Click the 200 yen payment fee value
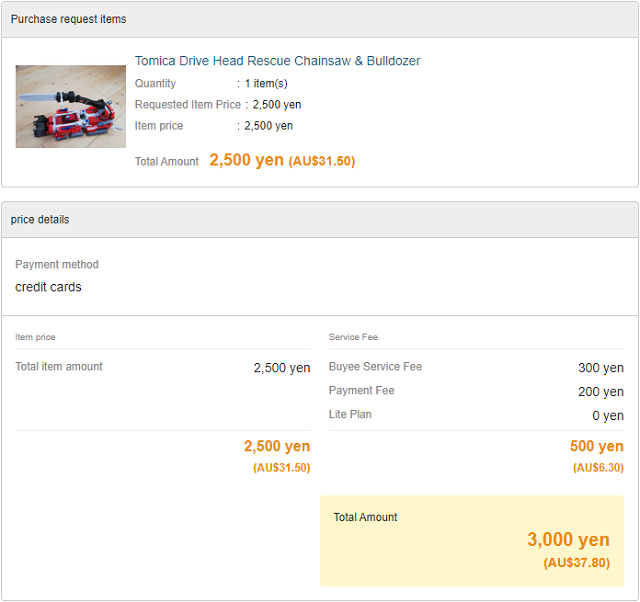Screen dimensions: 640x602 pyautogui.click(x=601, y=392)
